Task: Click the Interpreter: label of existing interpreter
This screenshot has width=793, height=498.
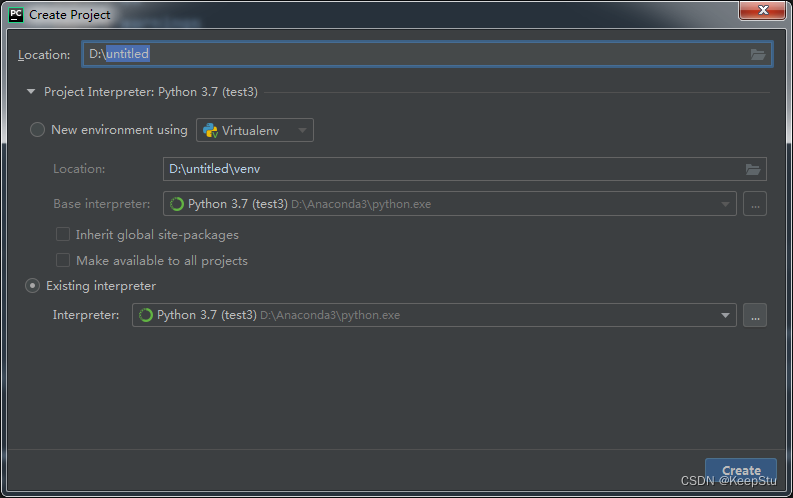Action: tap(86, 315)
